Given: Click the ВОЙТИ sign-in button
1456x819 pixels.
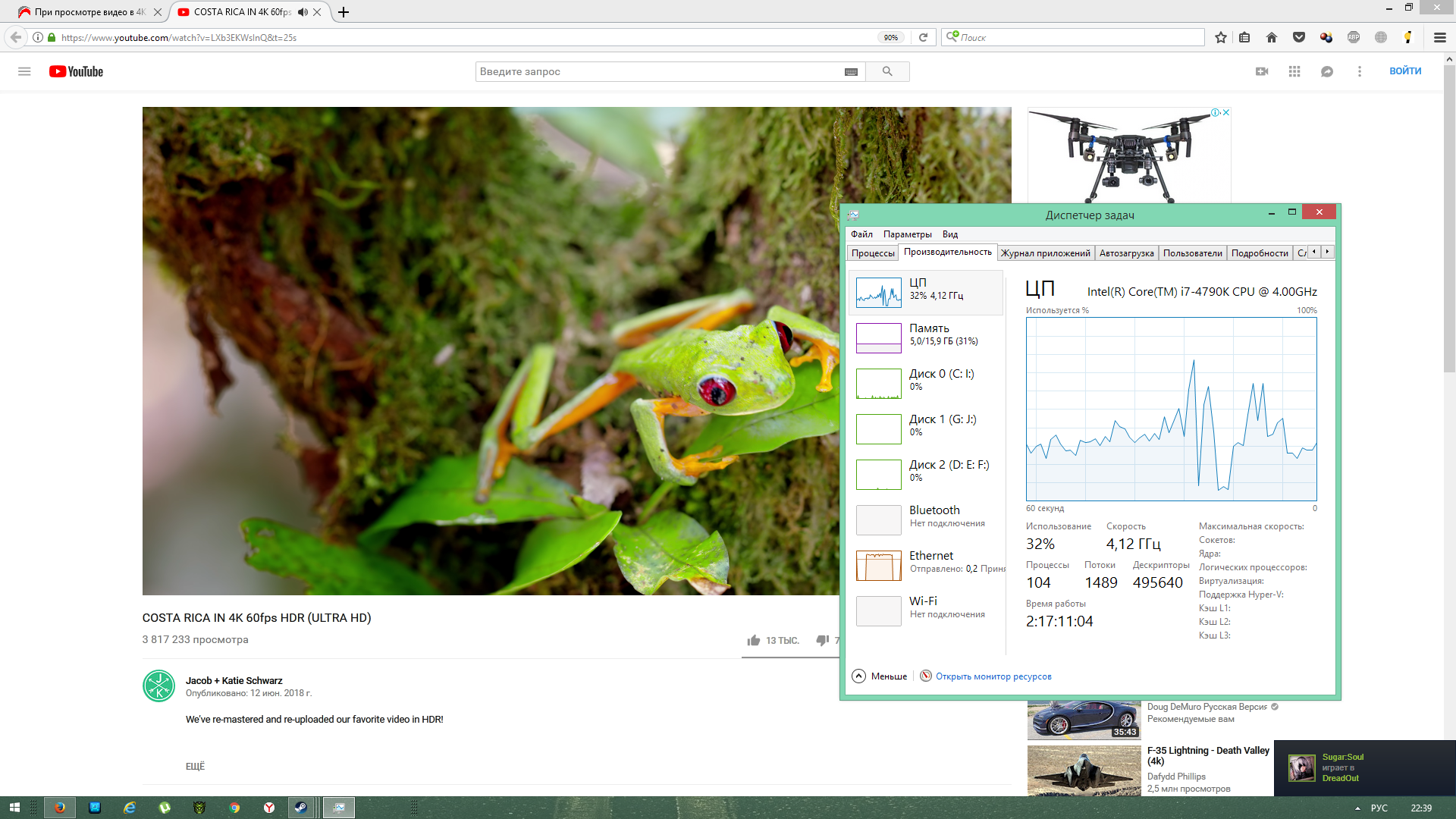Looking at the screenshot, I should point(1405,71).
